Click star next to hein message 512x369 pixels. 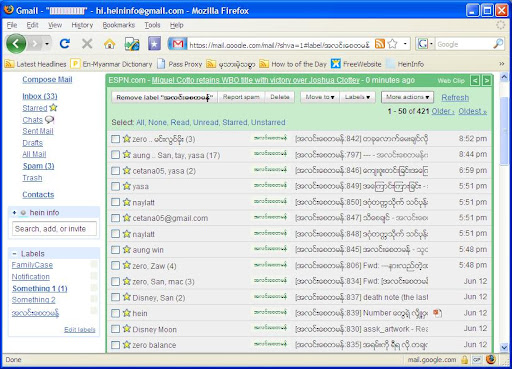pos(127,313)
